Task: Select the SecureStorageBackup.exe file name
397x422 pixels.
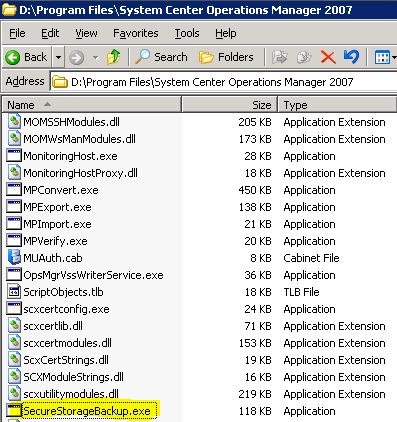Action: [87, 411]
